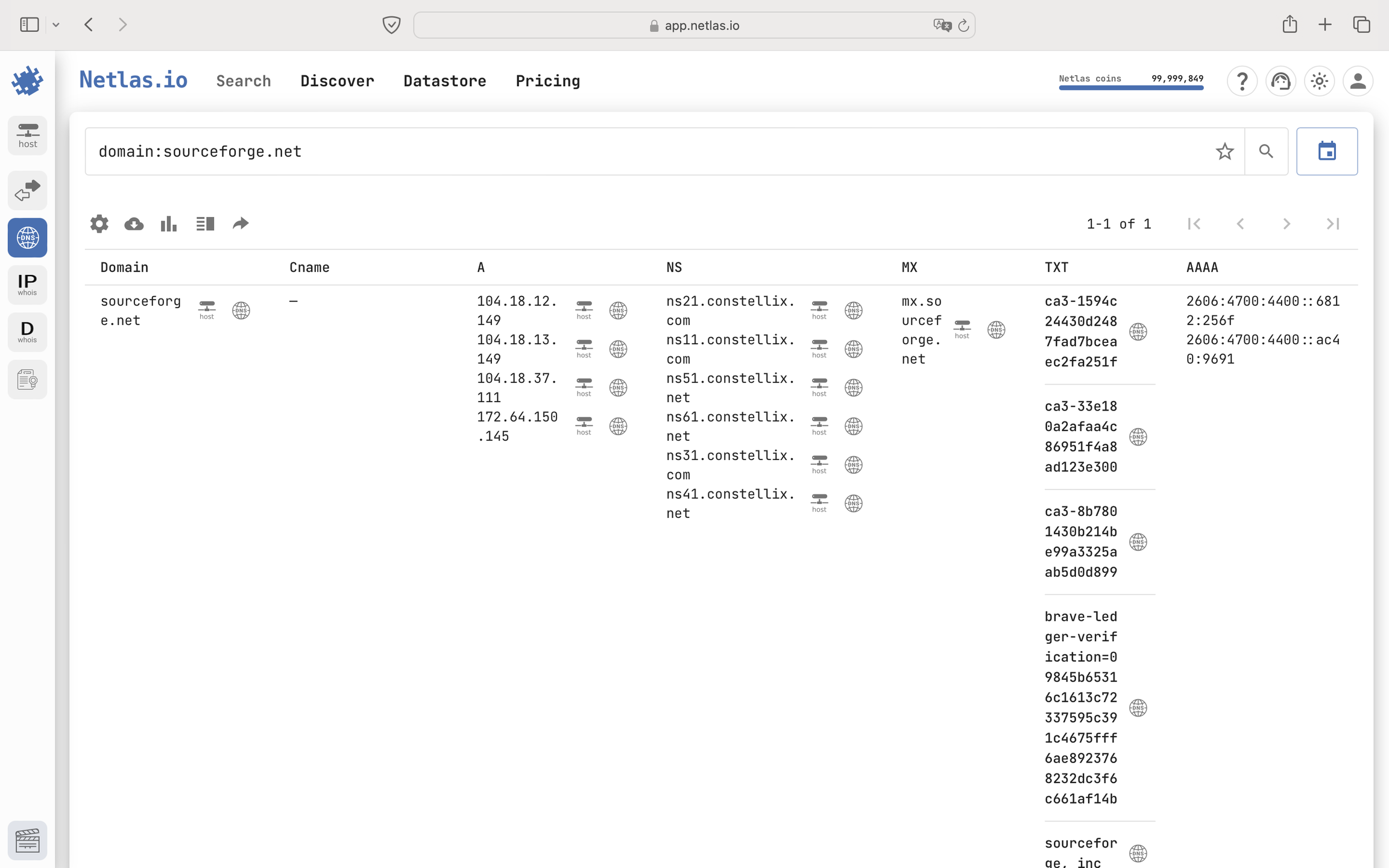Click the domain query input field
The width and height of the screenshot is (1389, 868).
(x=603, y=151)
